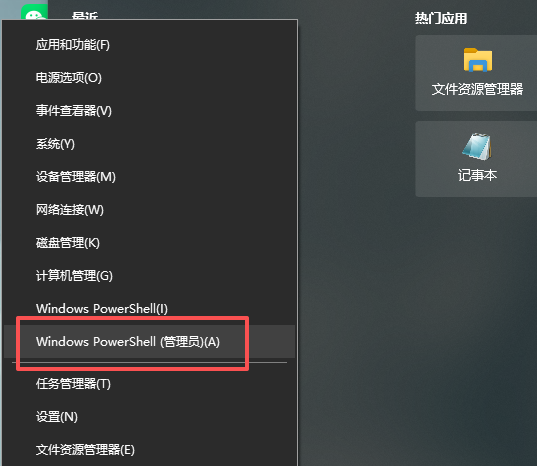Open the 记事本 app tile label
The height and width of the screenshot is (466, 537).
point(477,175)
